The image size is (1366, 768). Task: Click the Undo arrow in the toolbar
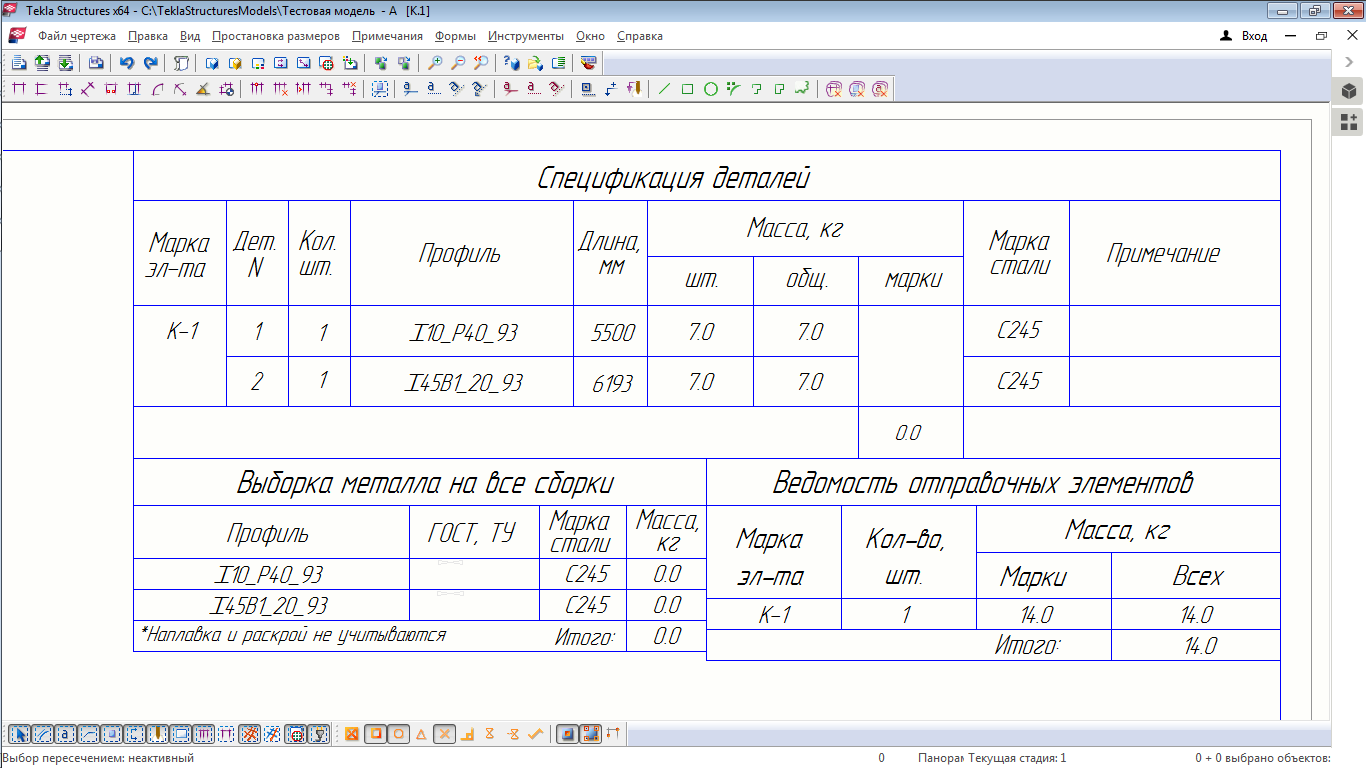click(x=127, y=63)
